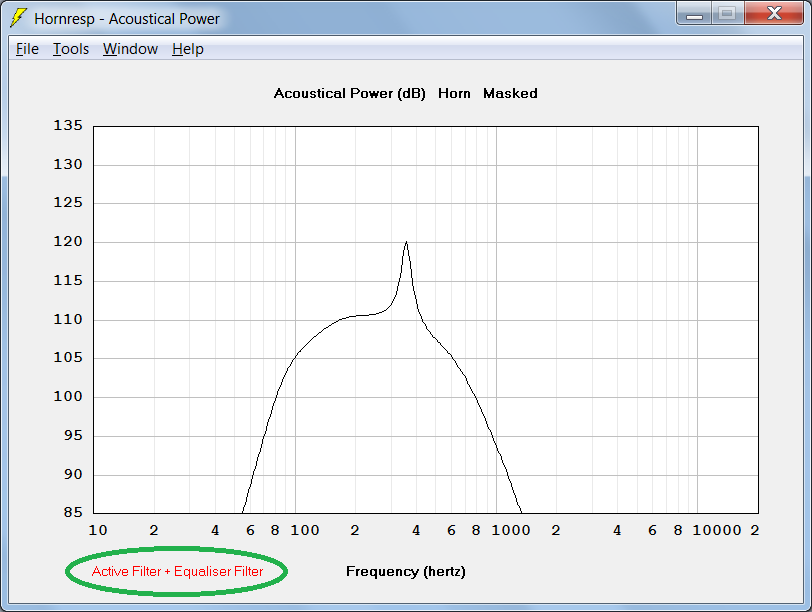Image resolution: width=812 pixels, height=612 pixels.
Task: Close the Hornresp Acoustical Power window
Action: (774, 14)
